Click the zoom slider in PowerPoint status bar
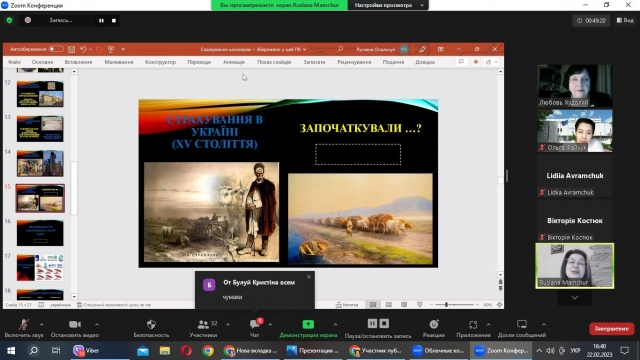This screenshot has width=640, height=360. pyautogui.click(x=454, y=305)
